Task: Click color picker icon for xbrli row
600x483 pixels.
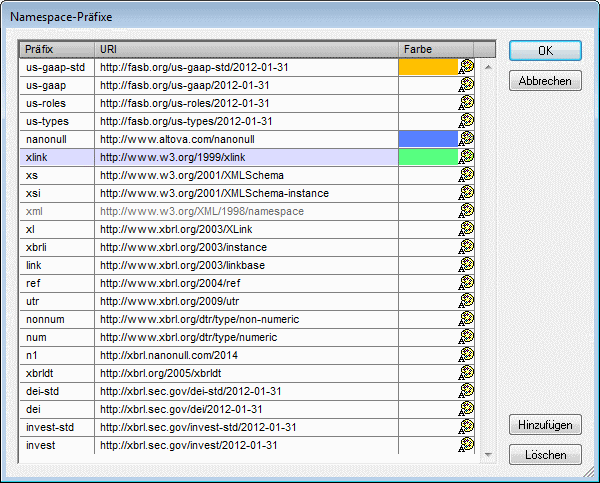Action: coord(465,247)
